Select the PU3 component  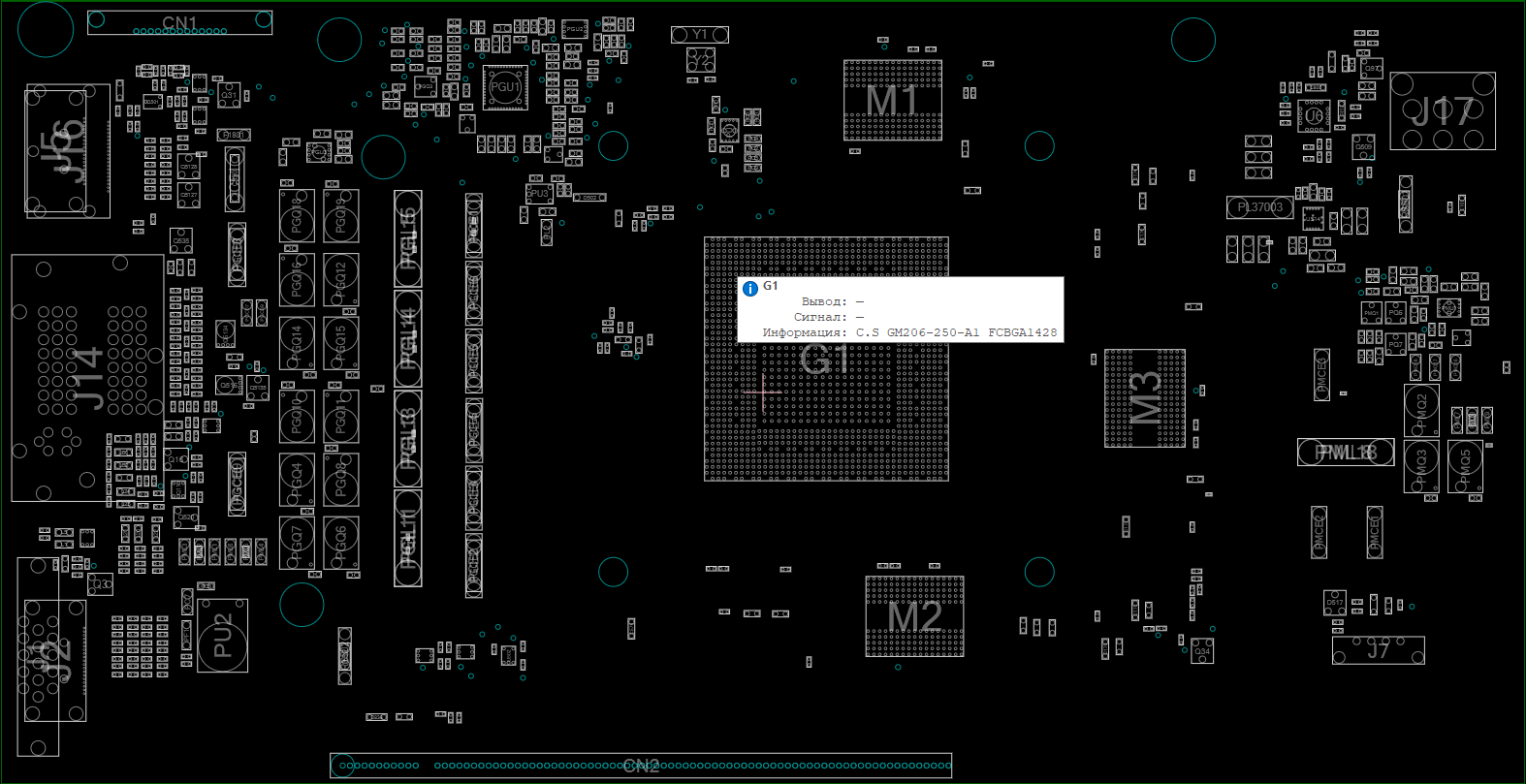(539, 194)
